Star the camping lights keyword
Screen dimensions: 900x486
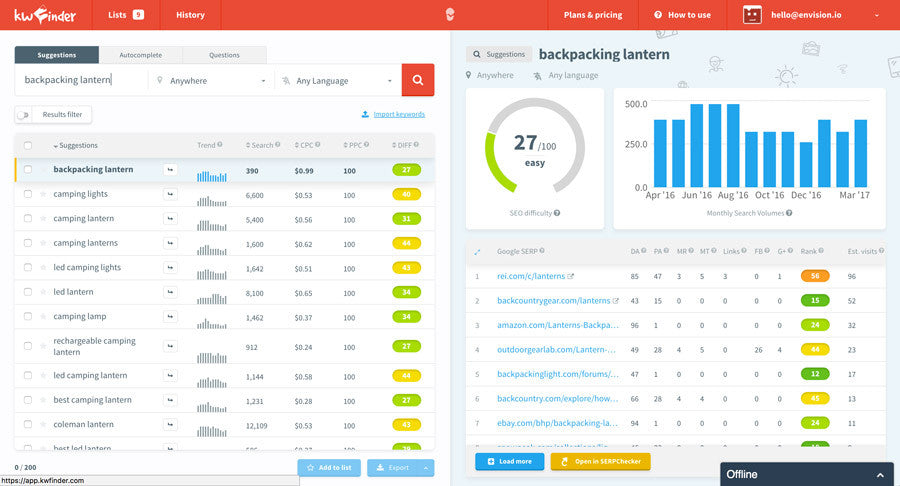tap(43, 194)
